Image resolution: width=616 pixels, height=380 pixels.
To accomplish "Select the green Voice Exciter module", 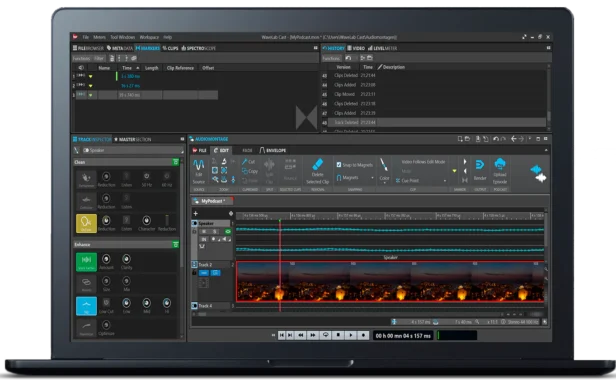I will 86,262.
